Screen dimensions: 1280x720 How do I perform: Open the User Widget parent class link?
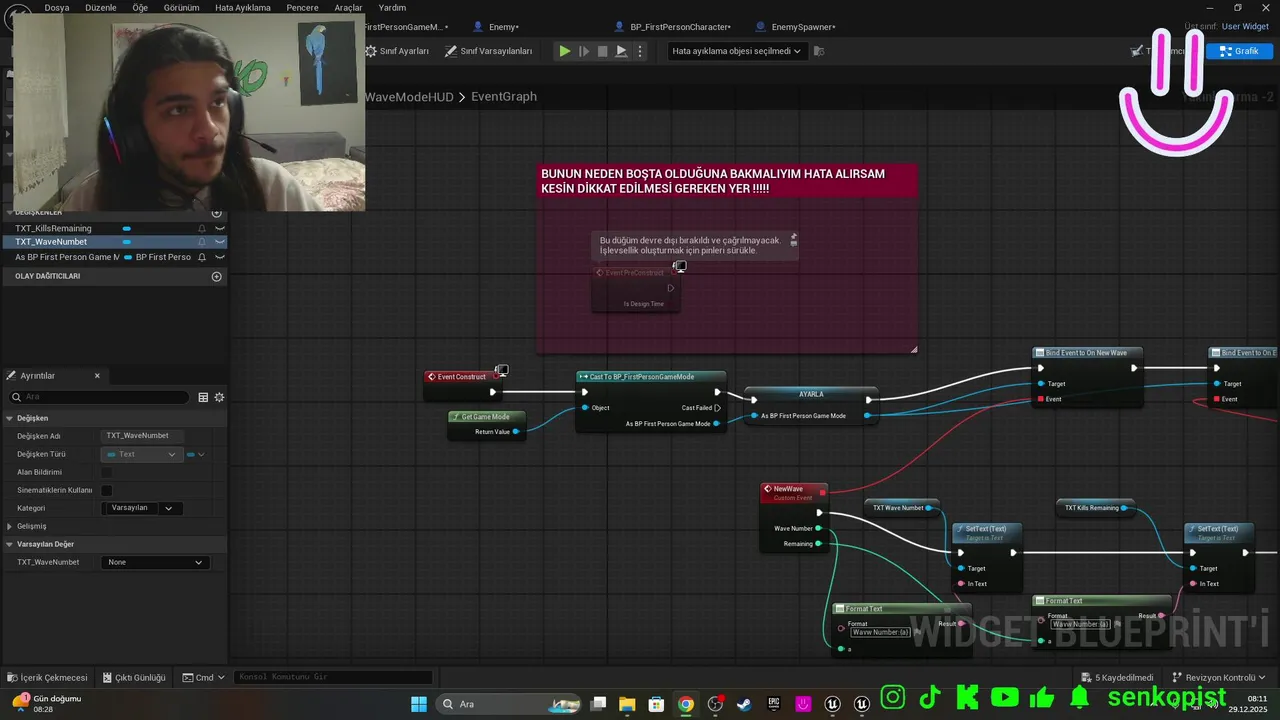coord(1245,26)
